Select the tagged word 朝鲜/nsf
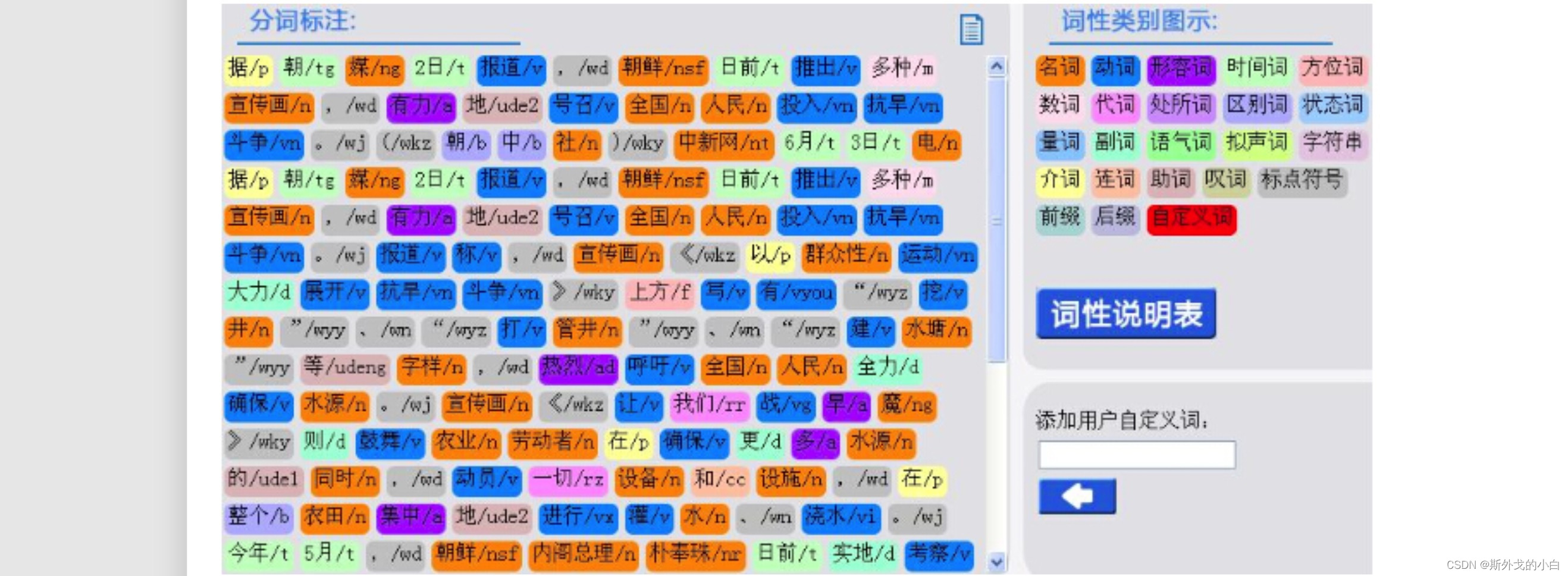1568x576 pixels. pyautogui.click(x=664, y=69)
